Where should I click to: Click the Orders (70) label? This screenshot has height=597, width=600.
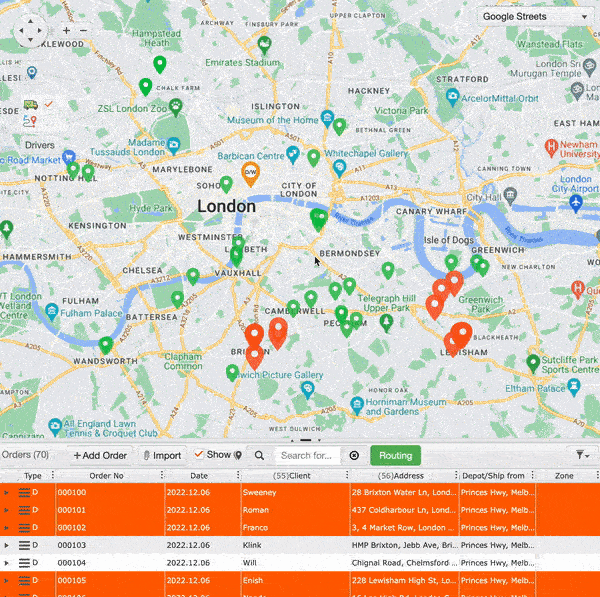point(25,455)
